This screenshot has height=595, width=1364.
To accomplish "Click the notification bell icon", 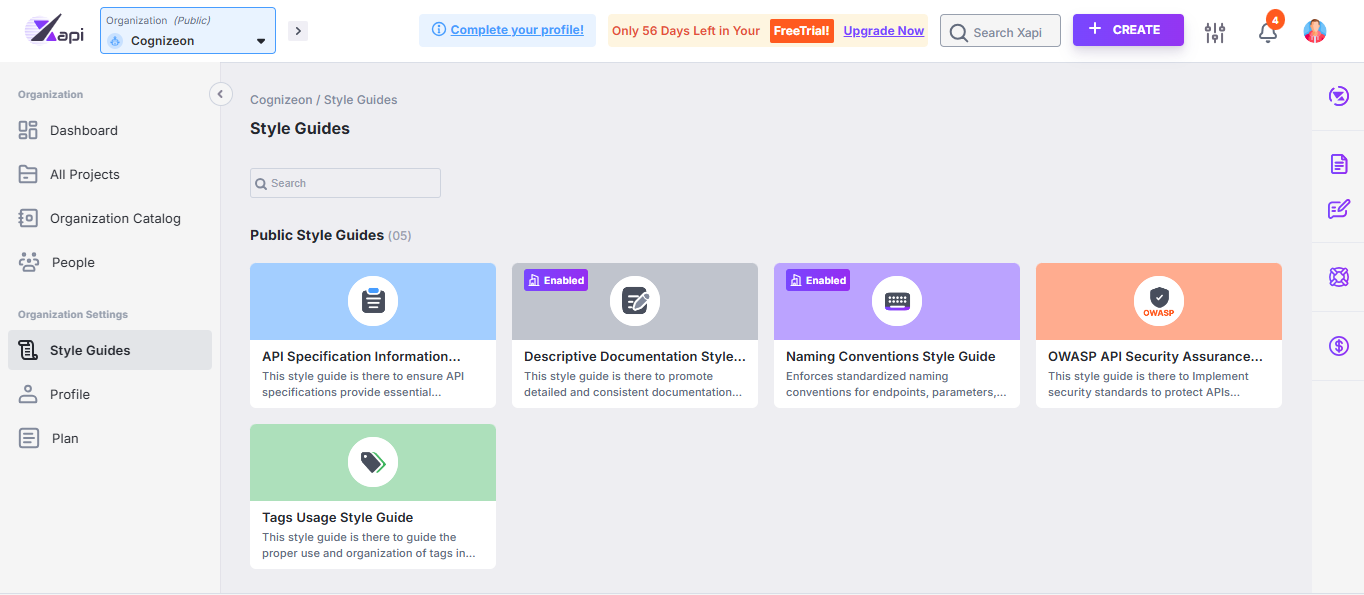I will (x=1267, y=32).
